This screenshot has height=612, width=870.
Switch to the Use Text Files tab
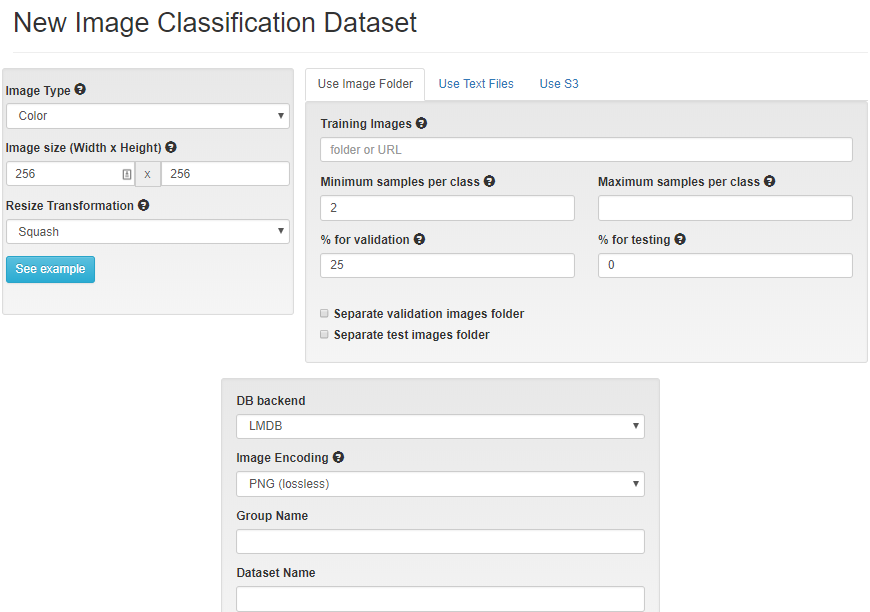click(476, 84)
